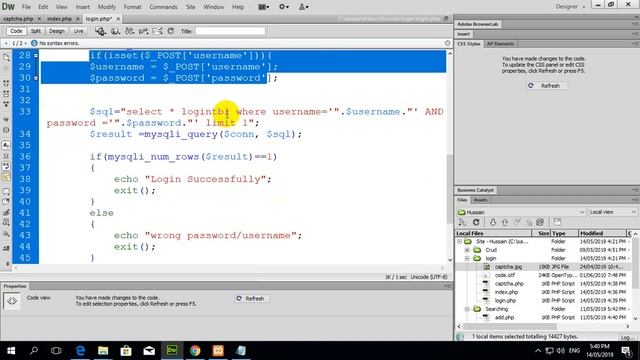Screen dimensions: 640x360
Task: Open the Designer workspace dropdown
Action: 570,7
